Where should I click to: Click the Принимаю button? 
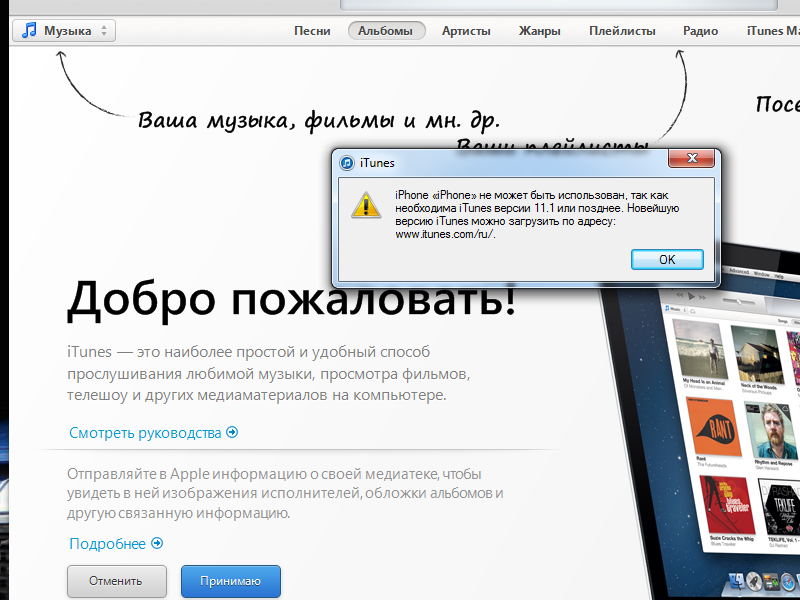[x=231, y=581]
